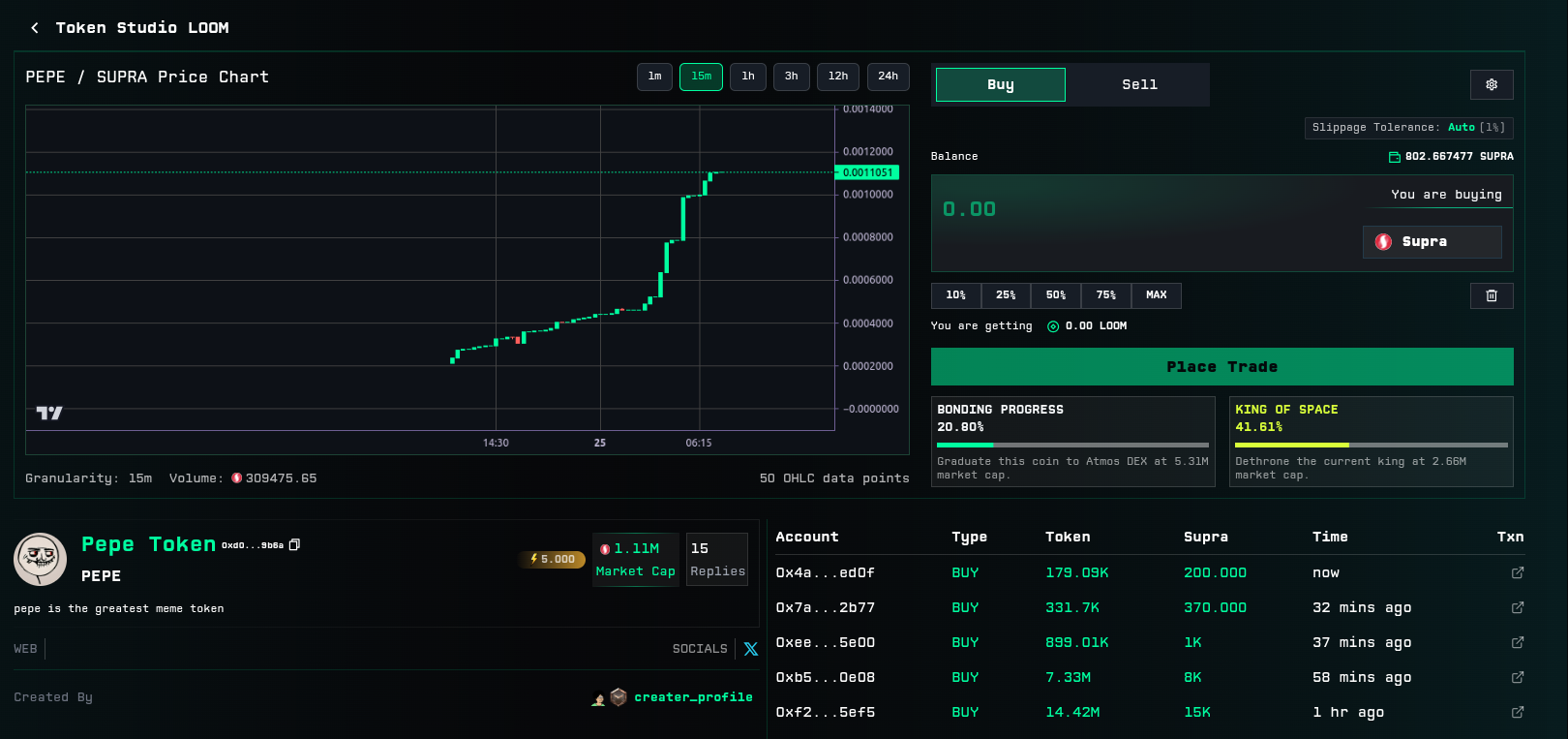The image size is (1568, 739).
Task: Click the creator avatar cube icon
Action: pos(618,696)
